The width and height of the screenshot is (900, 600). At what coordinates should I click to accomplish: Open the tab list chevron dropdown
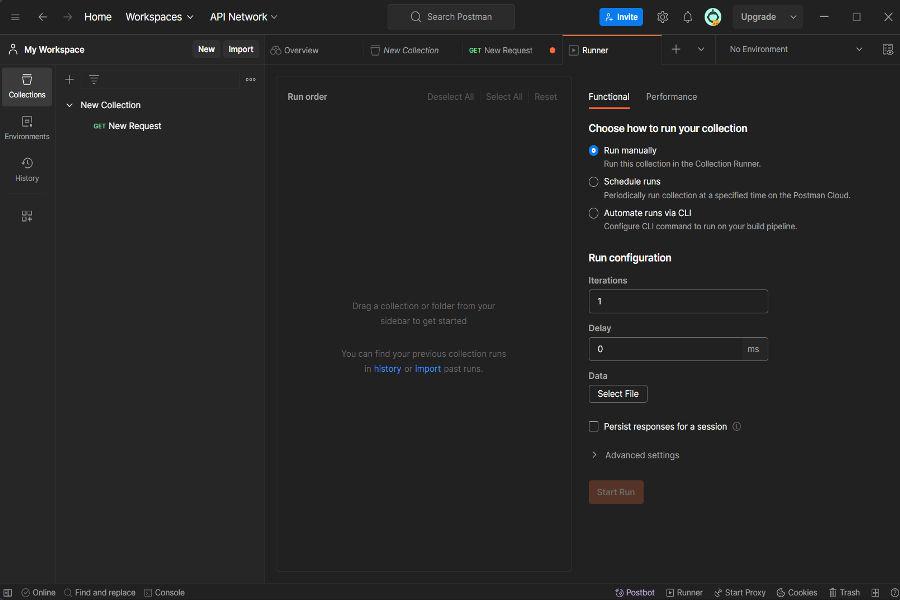click(x=701, y=50)
